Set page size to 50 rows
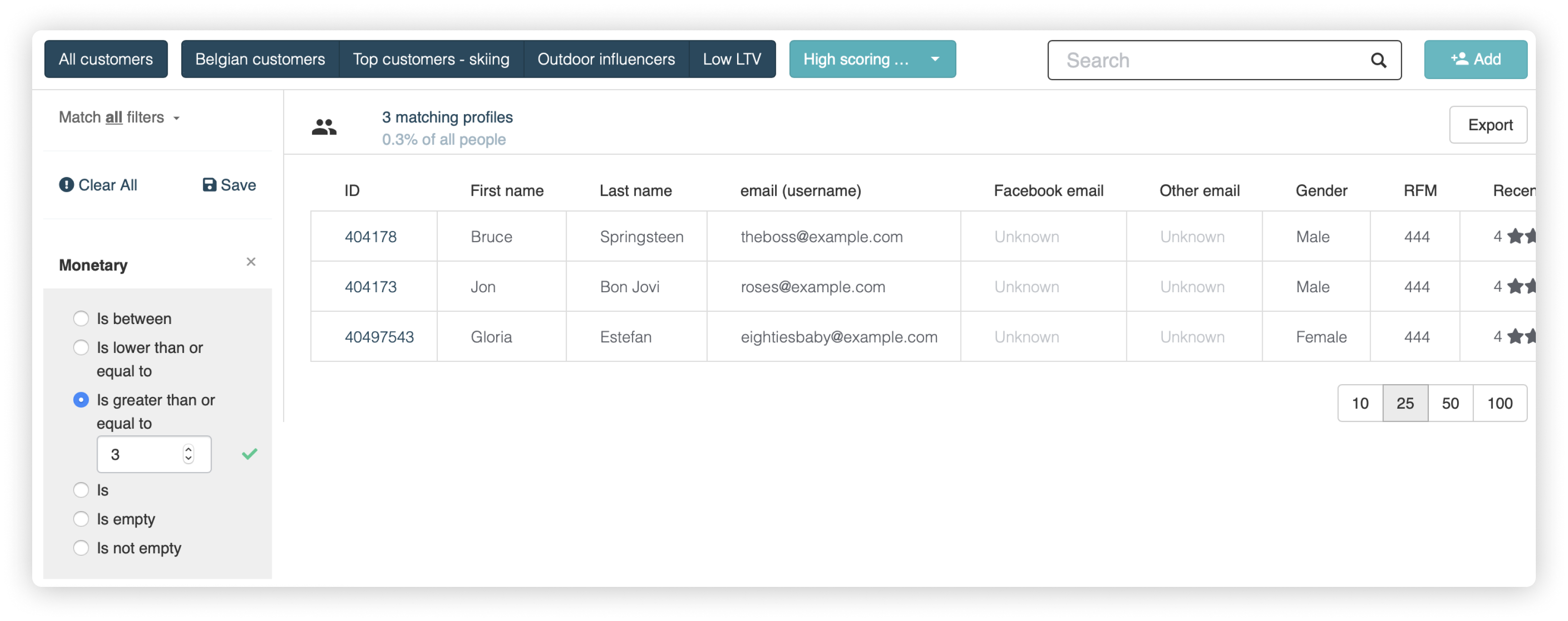Viewport: 1568px width, 621px height. tap(1450, 403)
